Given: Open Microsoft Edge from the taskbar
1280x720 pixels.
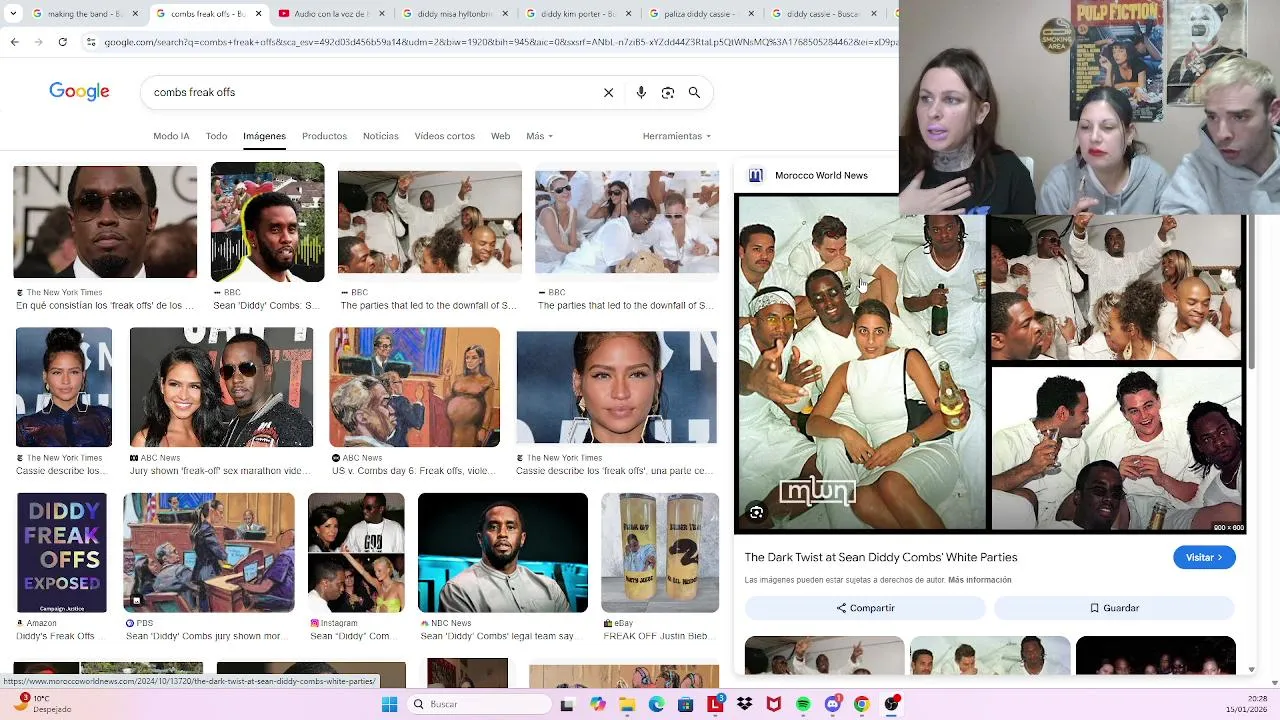Looking at the screenshot, I should tap(656, 704).
